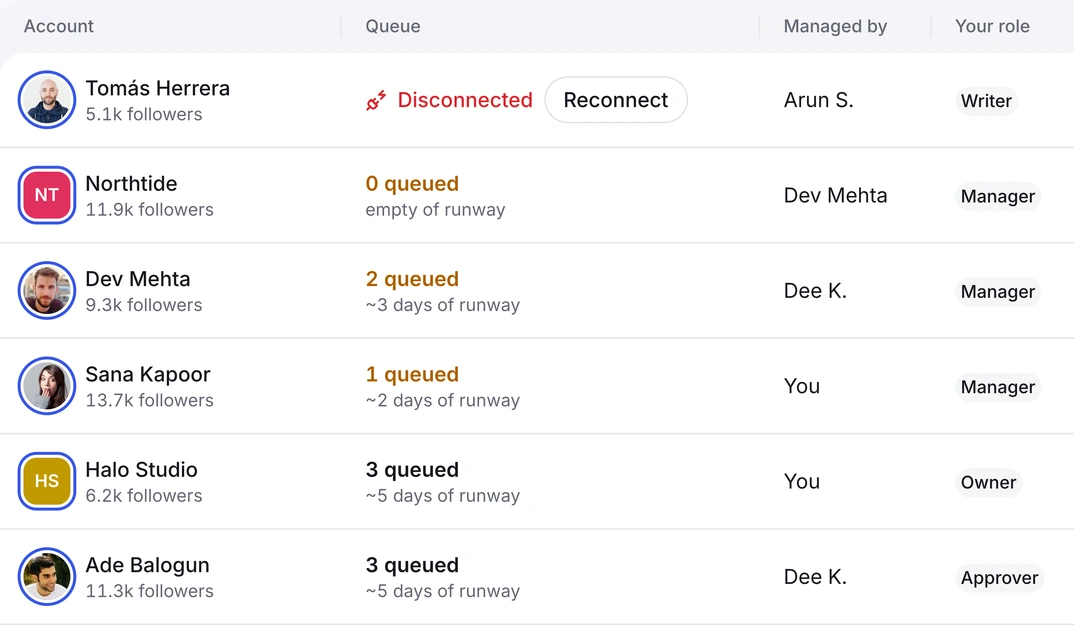The width and height of the screenshot is (1074, 625).
Task: Click 13.7k followers text
Action: (149, 400)
